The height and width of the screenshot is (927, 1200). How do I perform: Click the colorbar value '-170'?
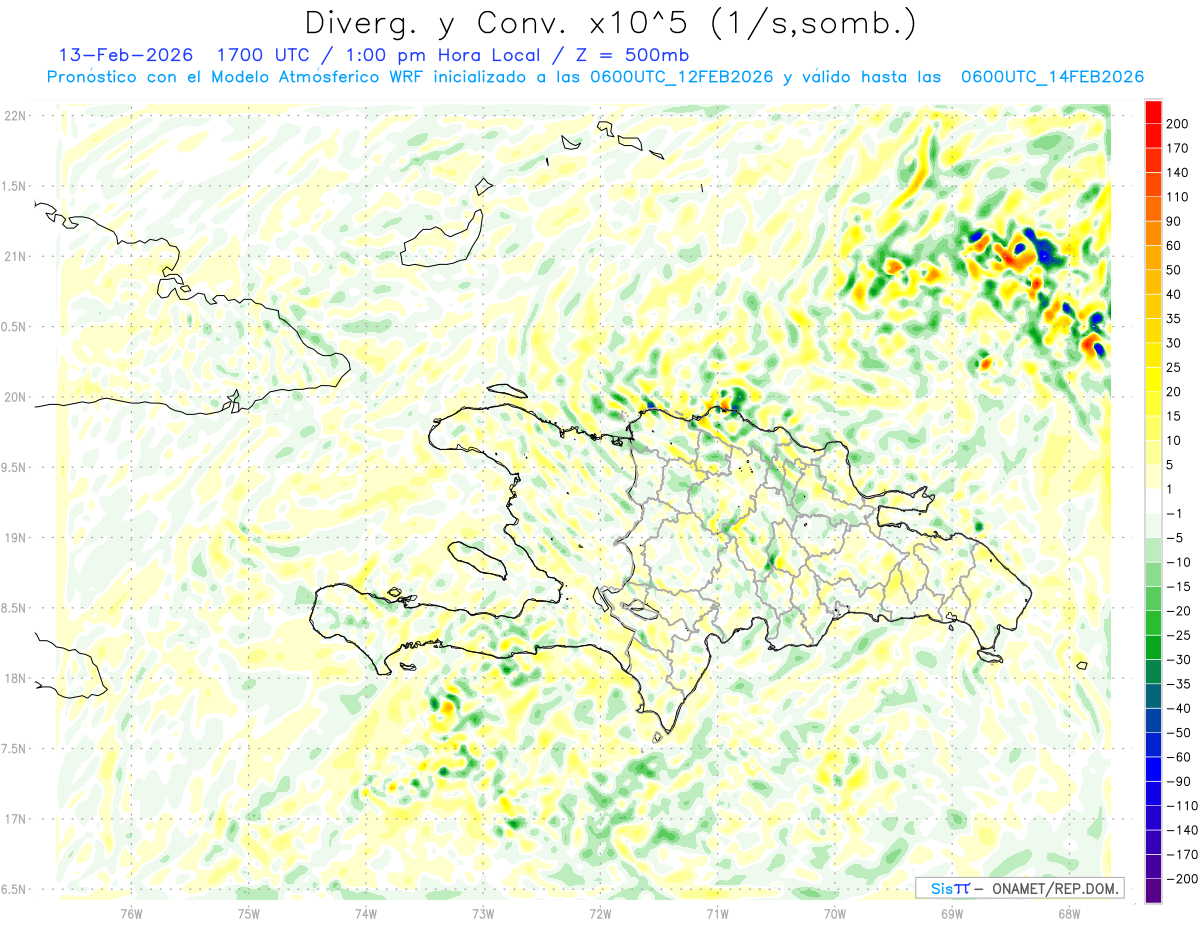click(x=1180, y=854)
